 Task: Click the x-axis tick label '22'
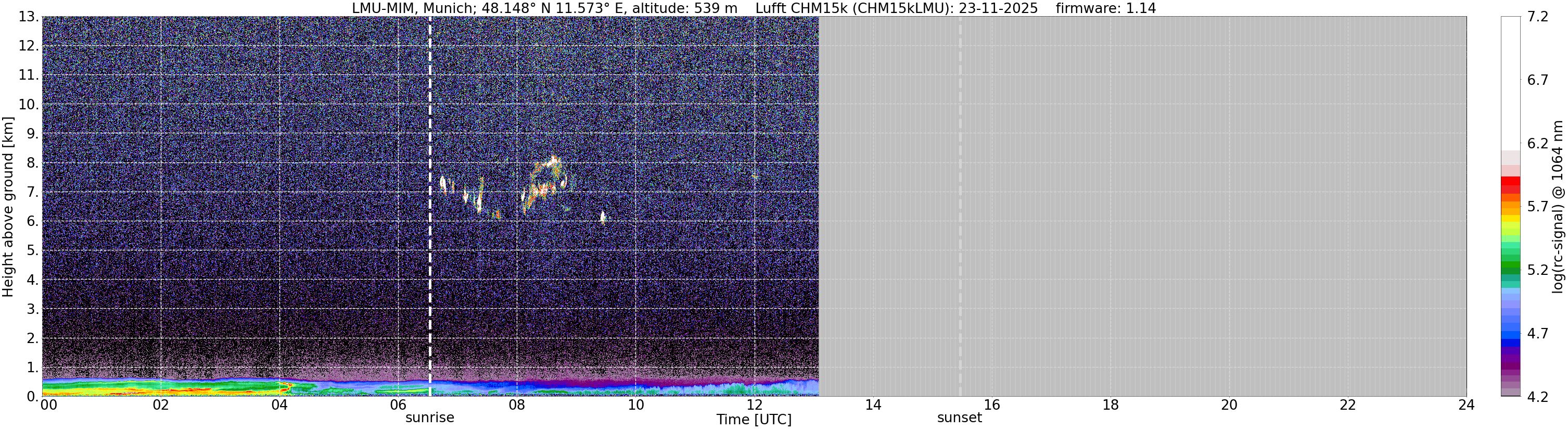click(x=1348, y=405)
